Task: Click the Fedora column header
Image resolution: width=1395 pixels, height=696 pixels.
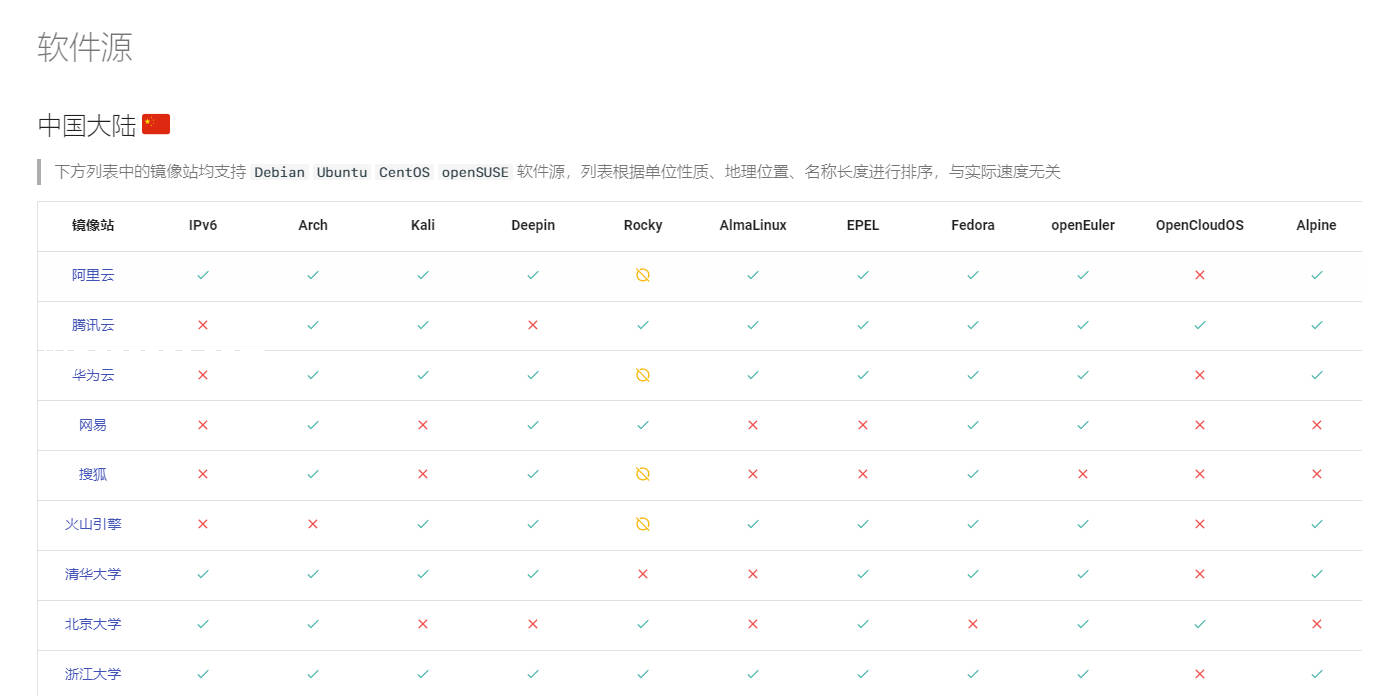Action: pyautogui.click(x=973, y=225)
